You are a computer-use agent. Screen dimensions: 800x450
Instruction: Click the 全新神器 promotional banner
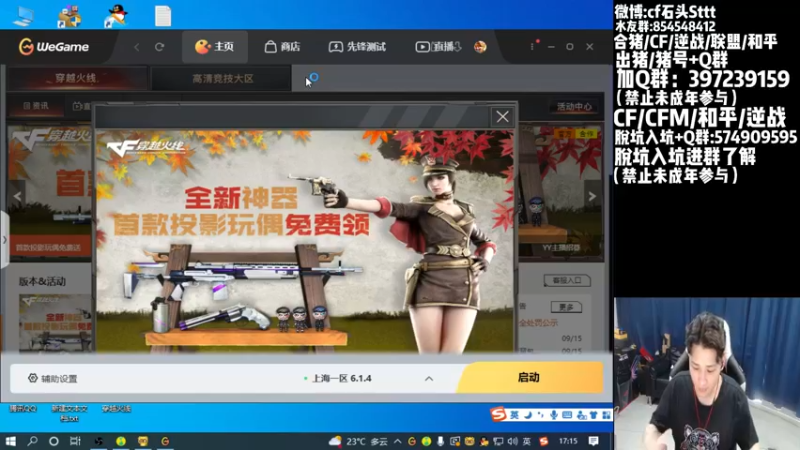pyautogui.click(x=304, y=240)
